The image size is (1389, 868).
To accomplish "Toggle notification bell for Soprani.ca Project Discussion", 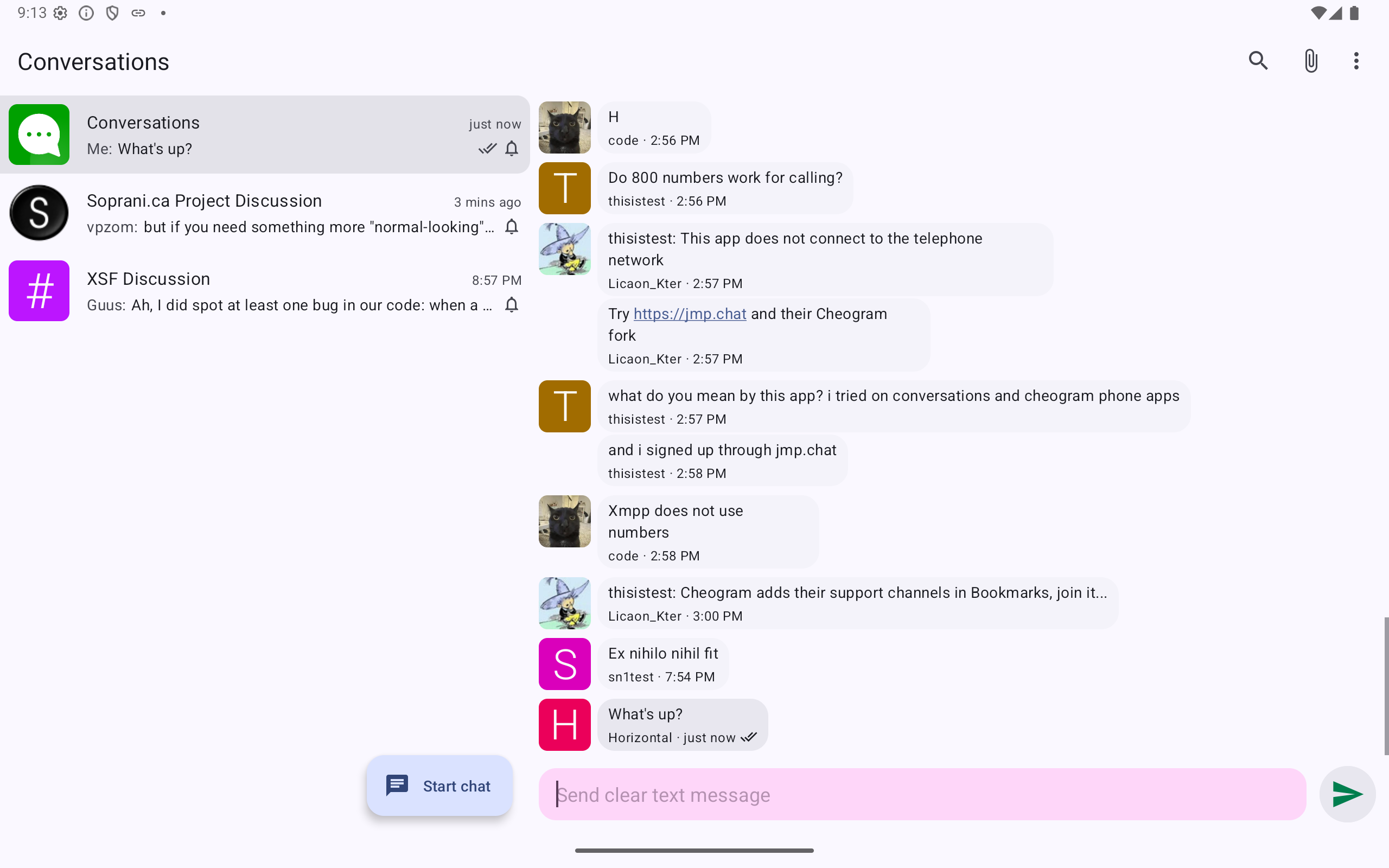I will (512, 227).
